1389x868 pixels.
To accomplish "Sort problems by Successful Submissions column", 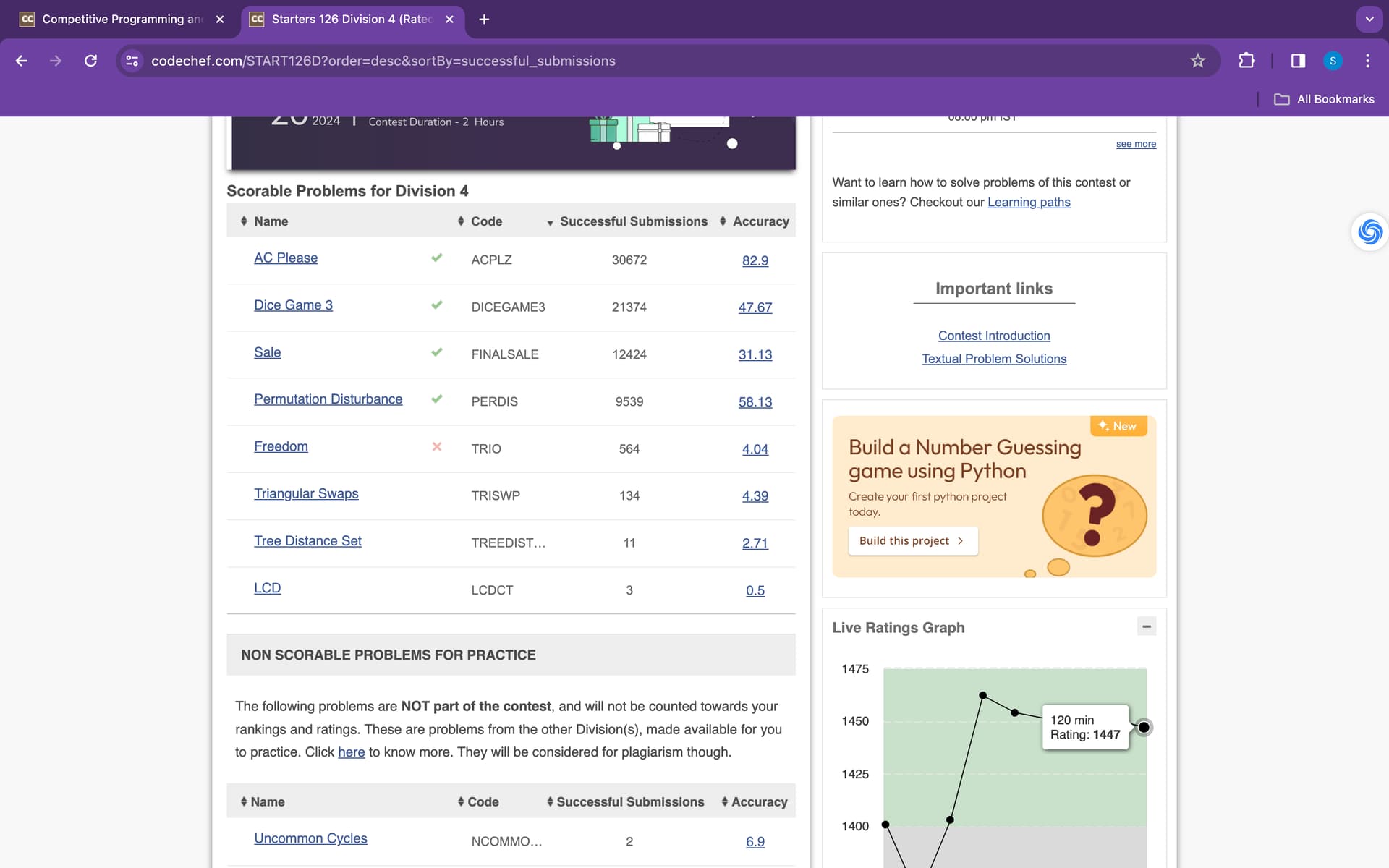I will pyautogui.click(x=633, y=221).
